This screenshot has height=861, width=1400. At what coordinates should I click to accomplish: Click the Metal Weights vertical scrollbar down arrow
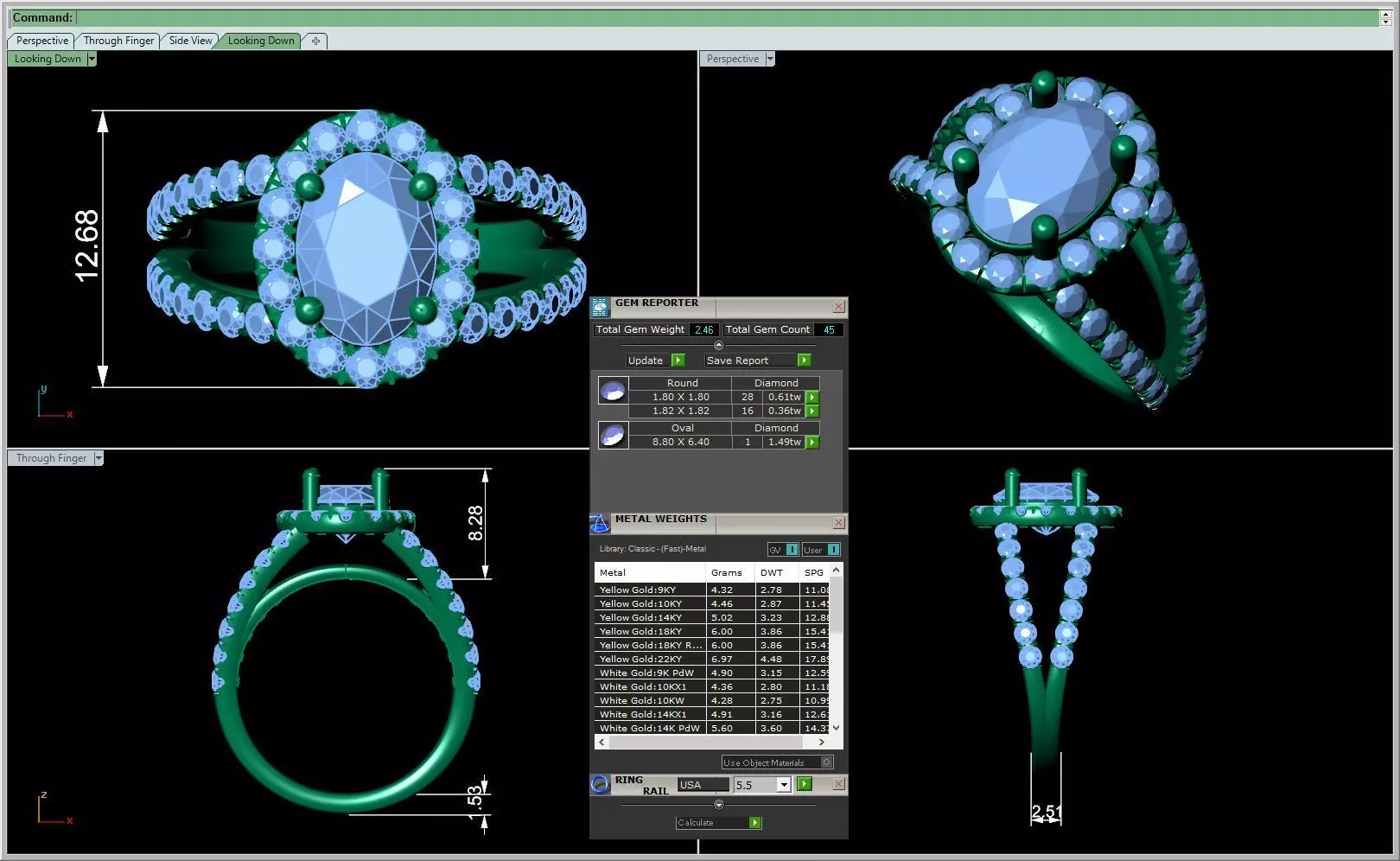[x=836, y=728]
